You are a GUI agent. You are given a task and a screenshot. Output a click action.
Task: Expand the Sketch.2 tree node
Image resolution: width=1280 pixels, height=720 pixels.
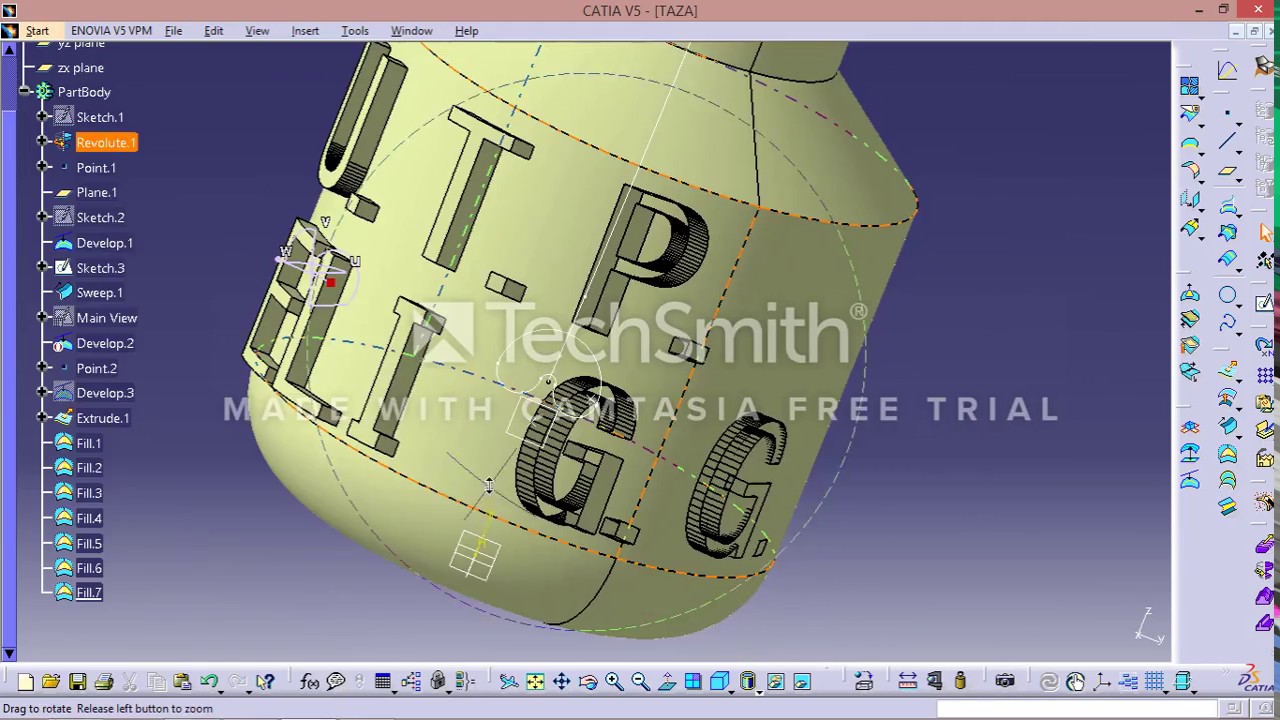tap(42, 217)
